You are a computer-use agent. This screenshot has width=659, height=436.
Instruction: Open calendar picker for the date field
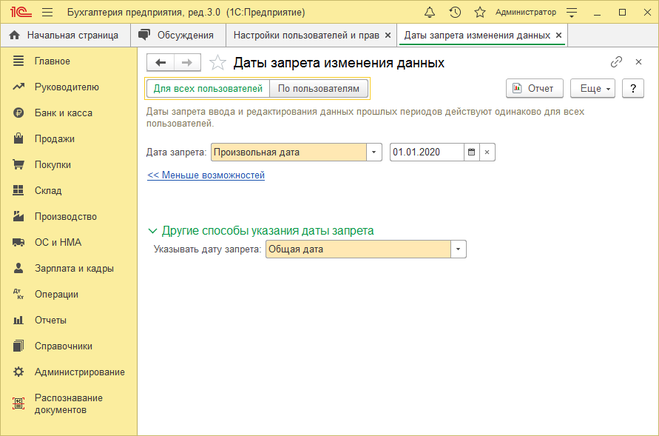471,152
